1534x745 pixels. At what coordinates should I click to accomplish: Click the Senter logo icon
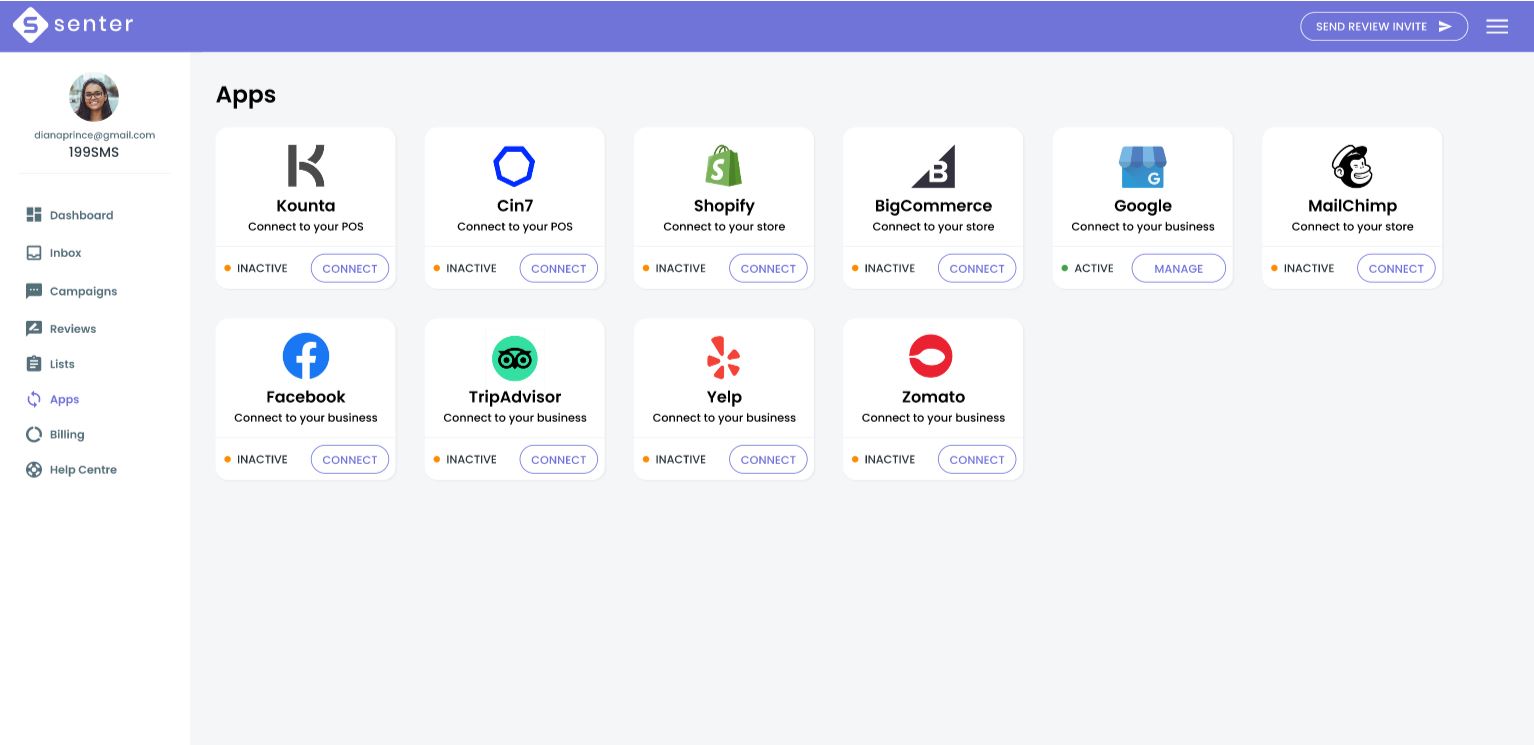click(30, 25)
